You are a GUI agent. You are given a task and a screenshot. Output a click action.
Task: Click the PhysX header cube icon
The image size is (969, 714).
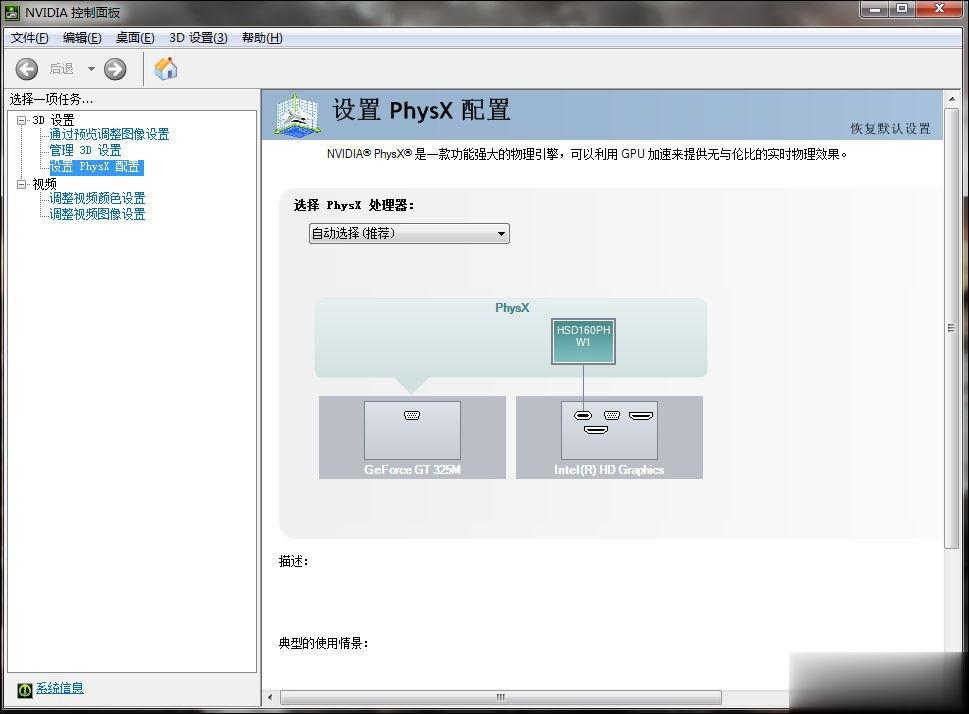[297, 115]
